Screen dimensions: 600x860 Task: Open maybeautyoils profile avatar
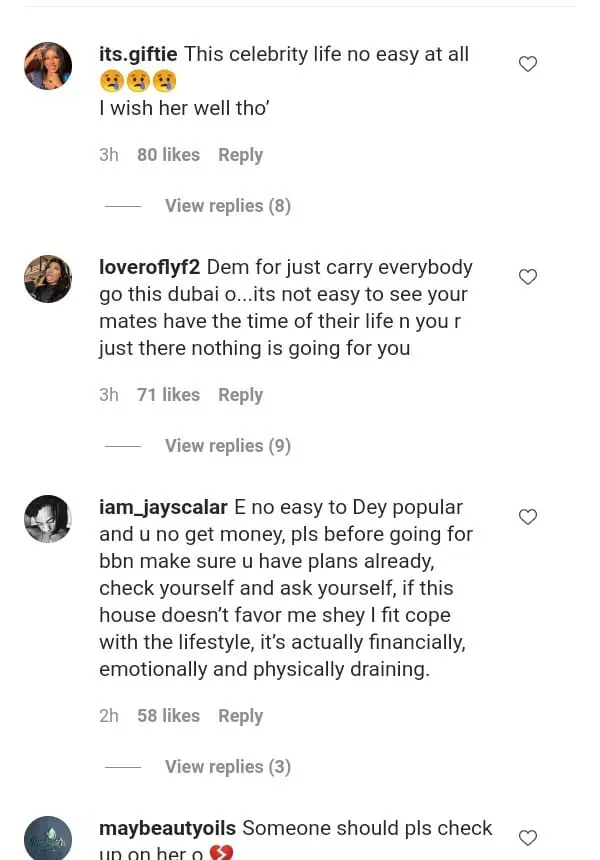click(48, 838)
